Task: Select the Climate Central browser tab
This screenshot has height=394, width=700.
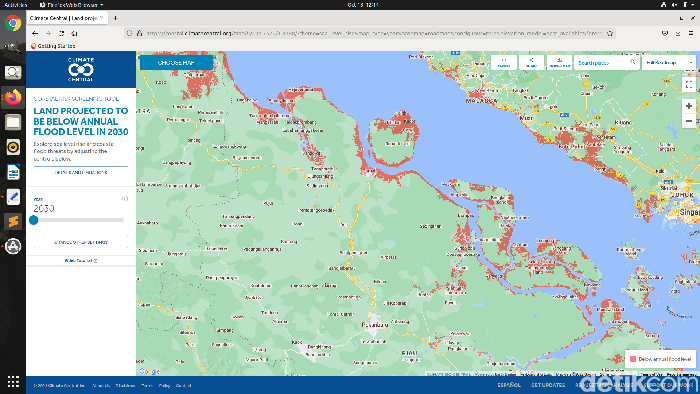Action: click(x=67, y=18)
